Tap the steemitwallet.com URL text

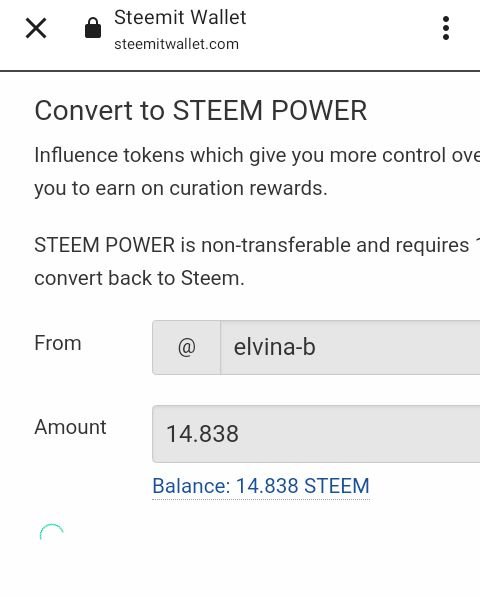177,44
